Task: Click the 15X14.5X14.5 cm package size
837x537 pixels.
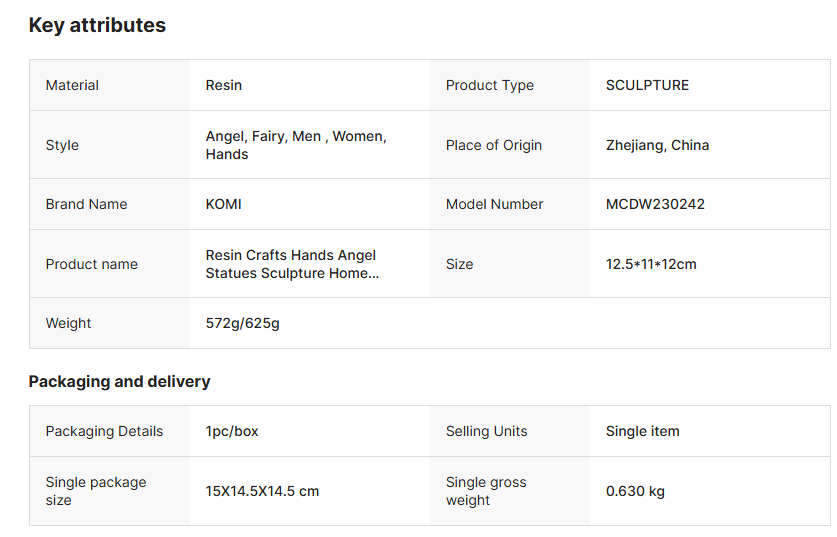Action: [x=263, y=491]
